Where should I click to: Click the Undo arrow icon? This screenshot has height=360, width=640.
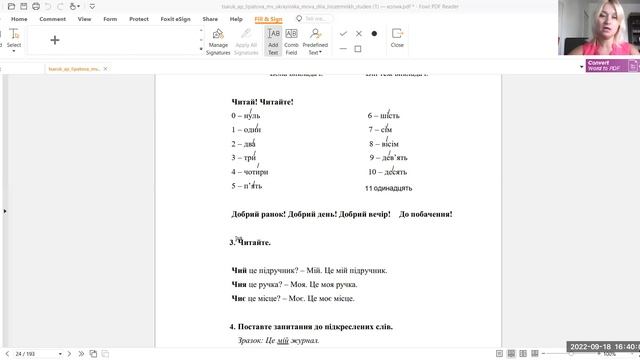[48, 7]
